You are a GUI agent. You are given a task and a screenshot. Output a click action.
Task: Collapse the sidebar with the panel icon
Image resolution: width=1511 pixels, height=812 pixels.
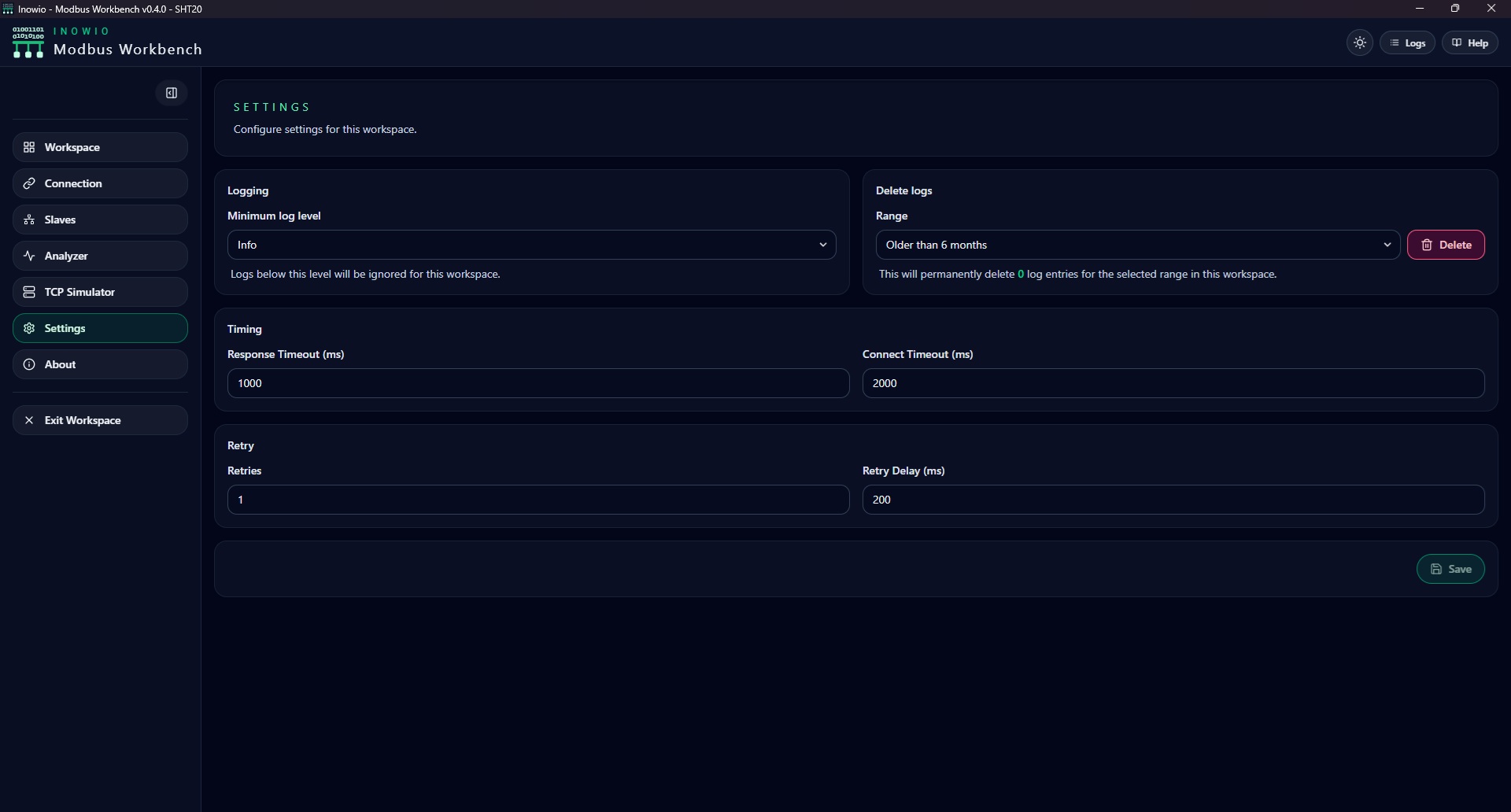coord(172,93)
